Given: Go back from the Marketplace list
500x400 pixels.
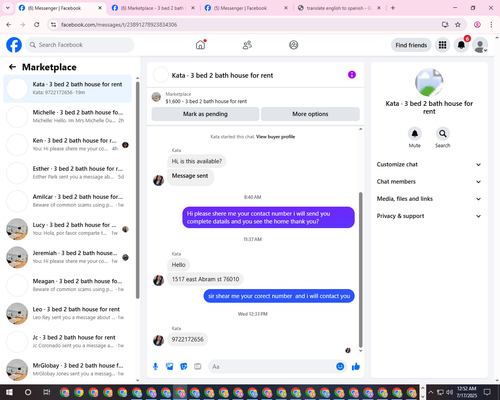Looking at the screenshot, I should click(12, 67).
